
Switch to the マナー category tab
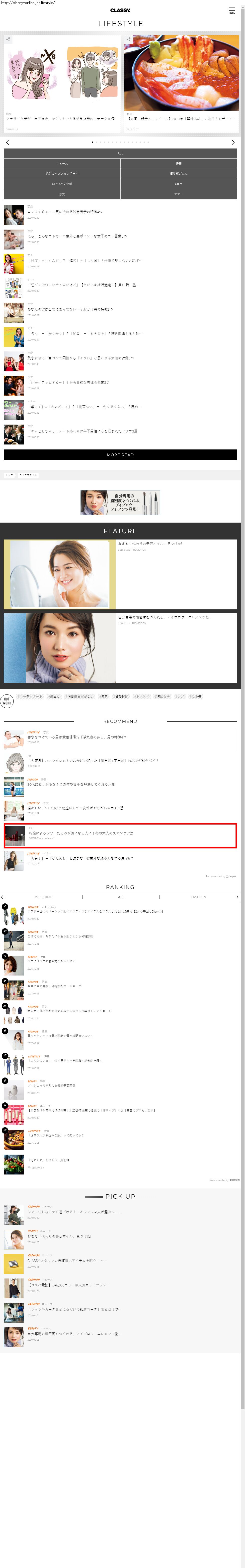click(x=178, y=194)
